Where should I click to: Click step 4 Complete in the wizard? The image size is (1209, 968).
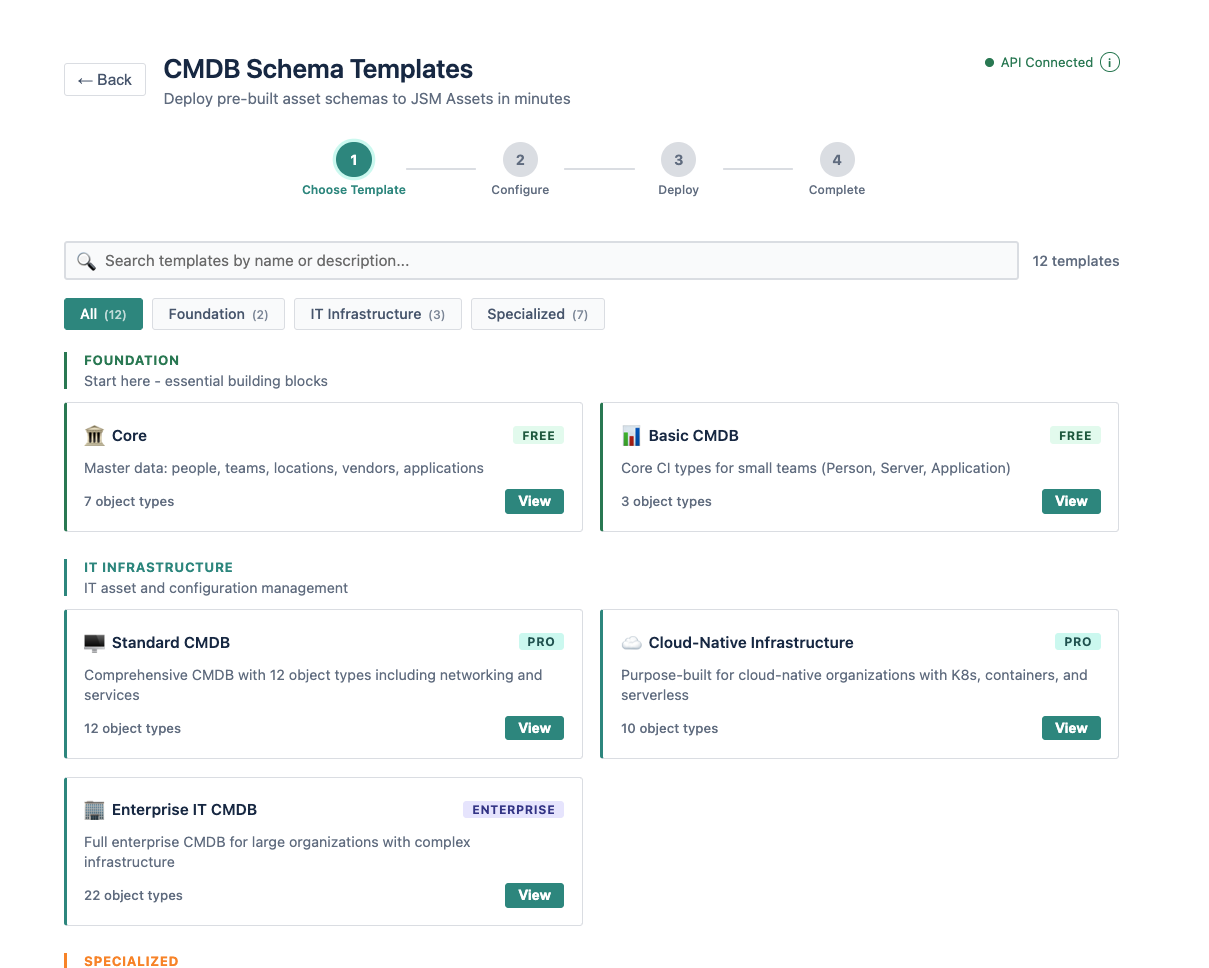[837, 159]
